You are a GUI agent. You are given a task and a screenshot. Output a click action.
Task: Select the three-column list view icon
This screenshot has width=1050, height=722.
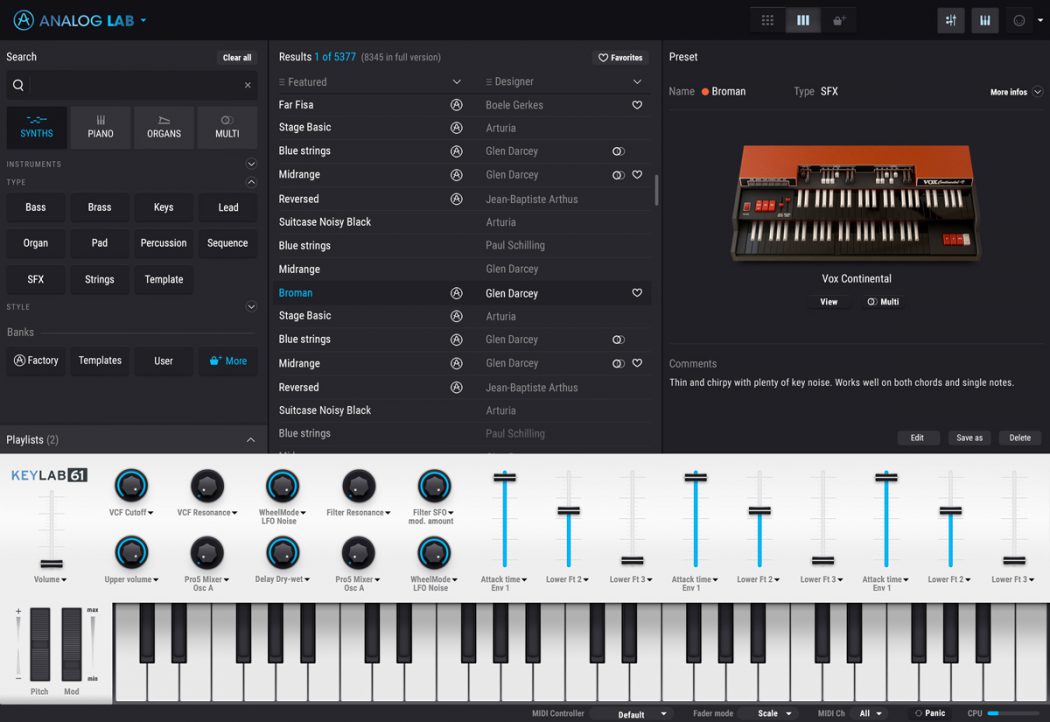click(803, 20)
